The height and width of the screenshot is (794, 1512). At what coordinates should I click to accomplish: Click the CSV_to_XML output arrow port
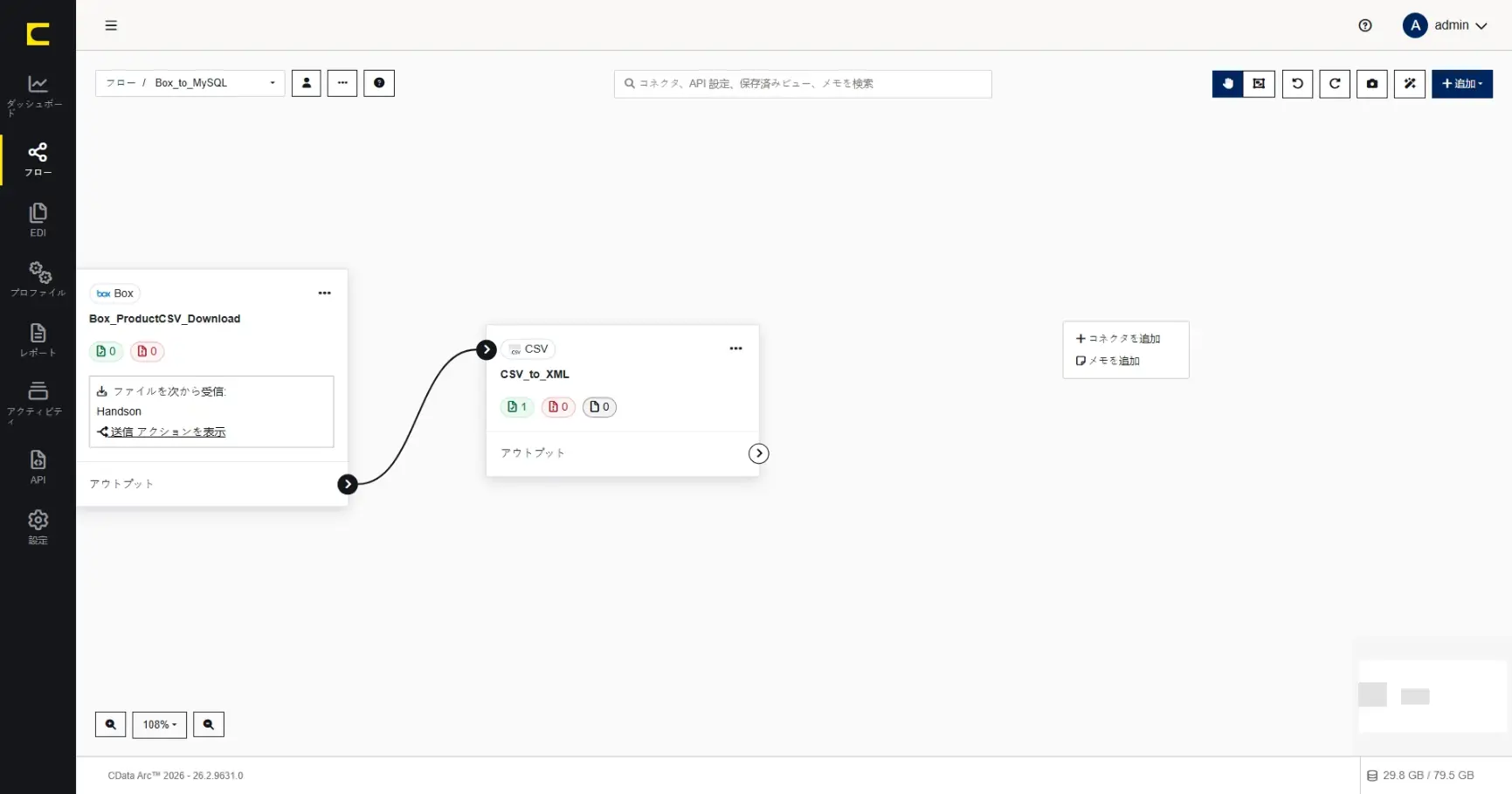(x=759, y=453)
